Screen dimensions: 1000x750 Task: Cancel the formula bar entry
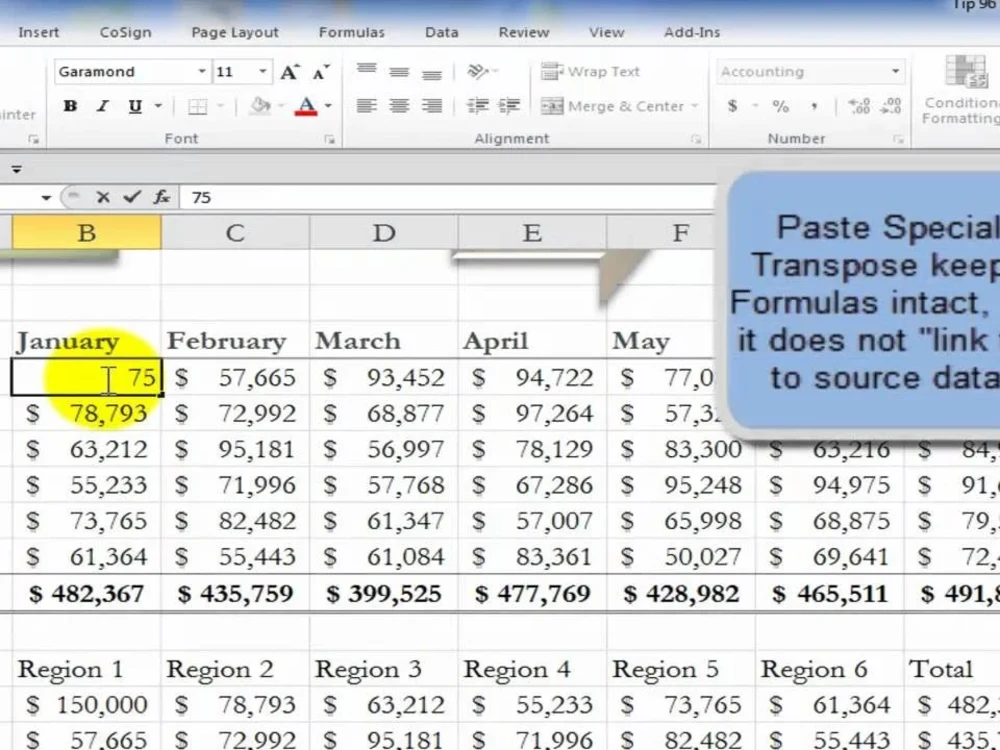coord(103,197)
